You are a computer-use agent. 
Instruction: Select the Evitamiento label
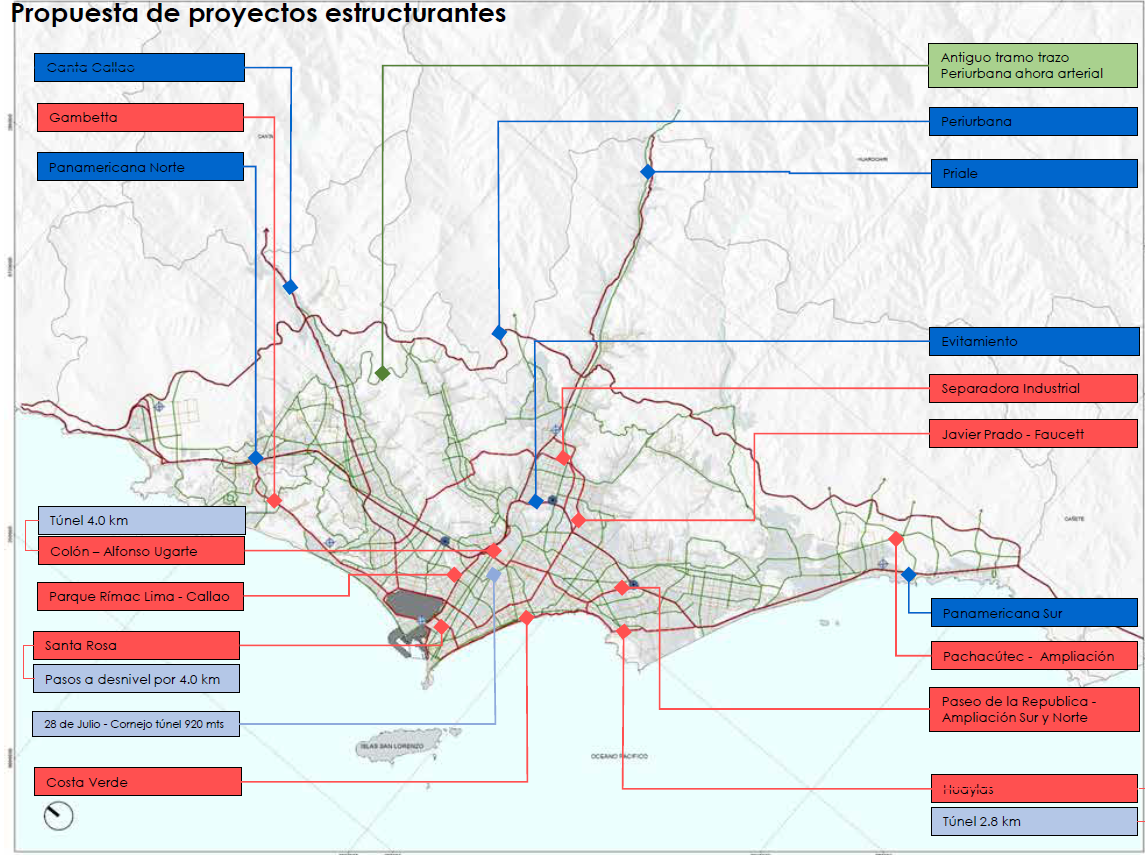[x=1033, y=341]
